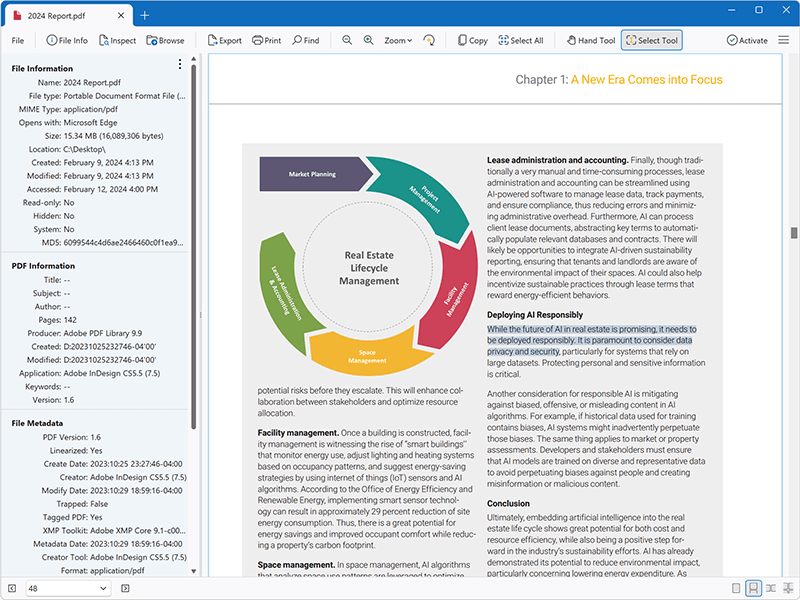Image resolution: width=800 pixels, height=600 pixels.
Task: Rotate the page view icon
Action: coord(429,40)
